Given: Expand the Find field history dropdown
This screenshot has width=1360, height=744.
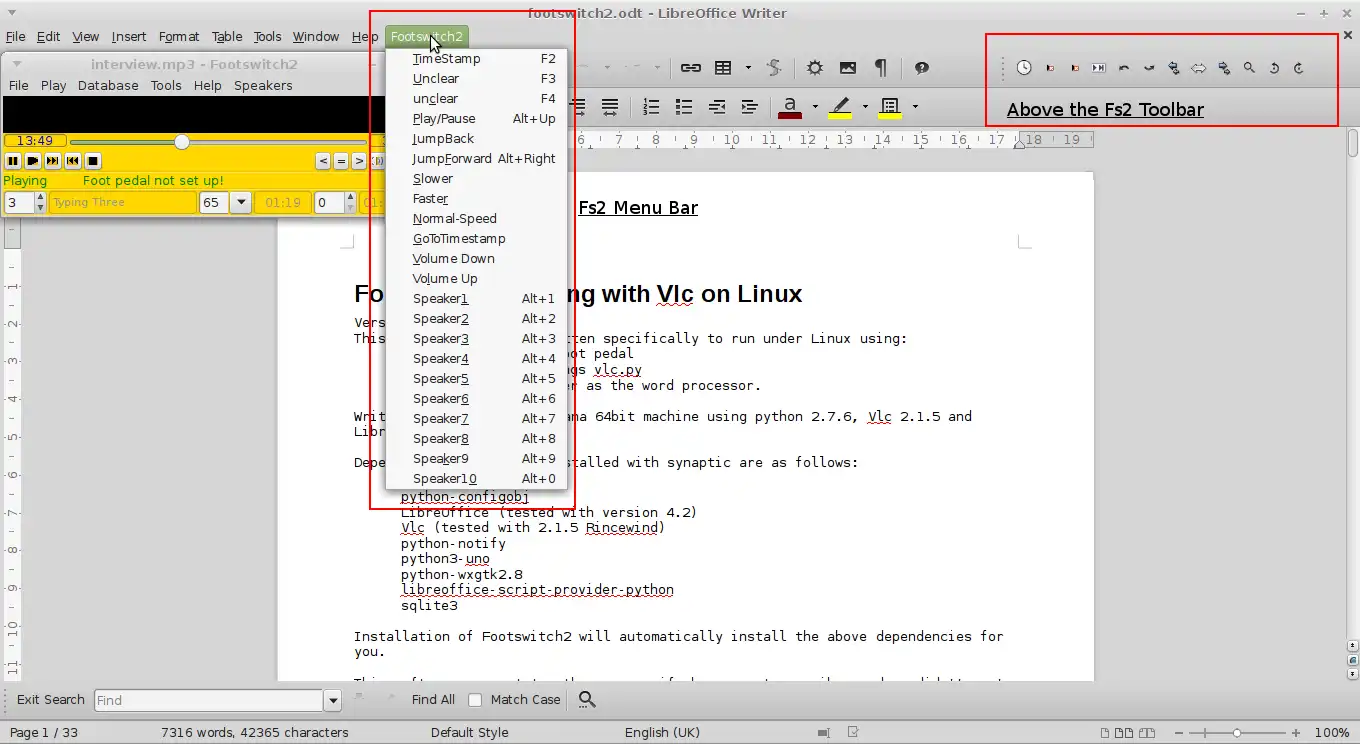Looking at the screenshot, I should click(x=333, y=700).
